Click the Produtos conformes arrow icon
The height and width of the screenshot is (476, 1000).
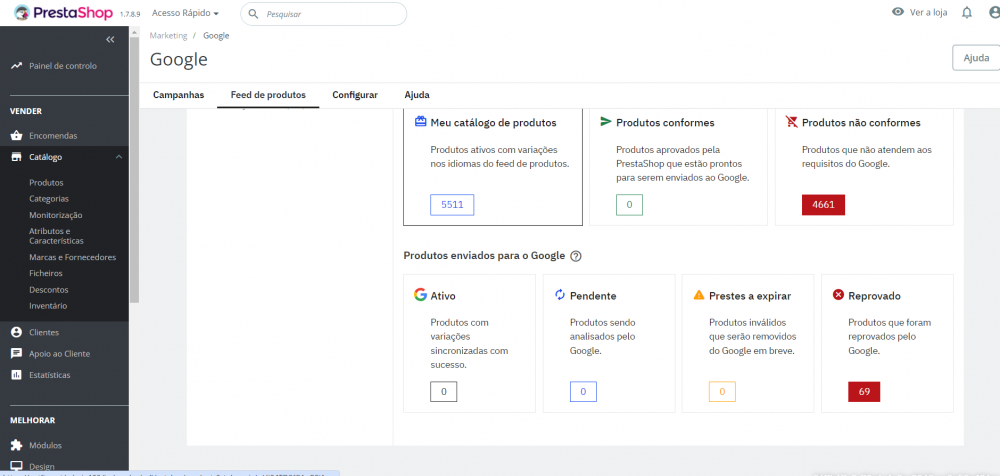606,122
